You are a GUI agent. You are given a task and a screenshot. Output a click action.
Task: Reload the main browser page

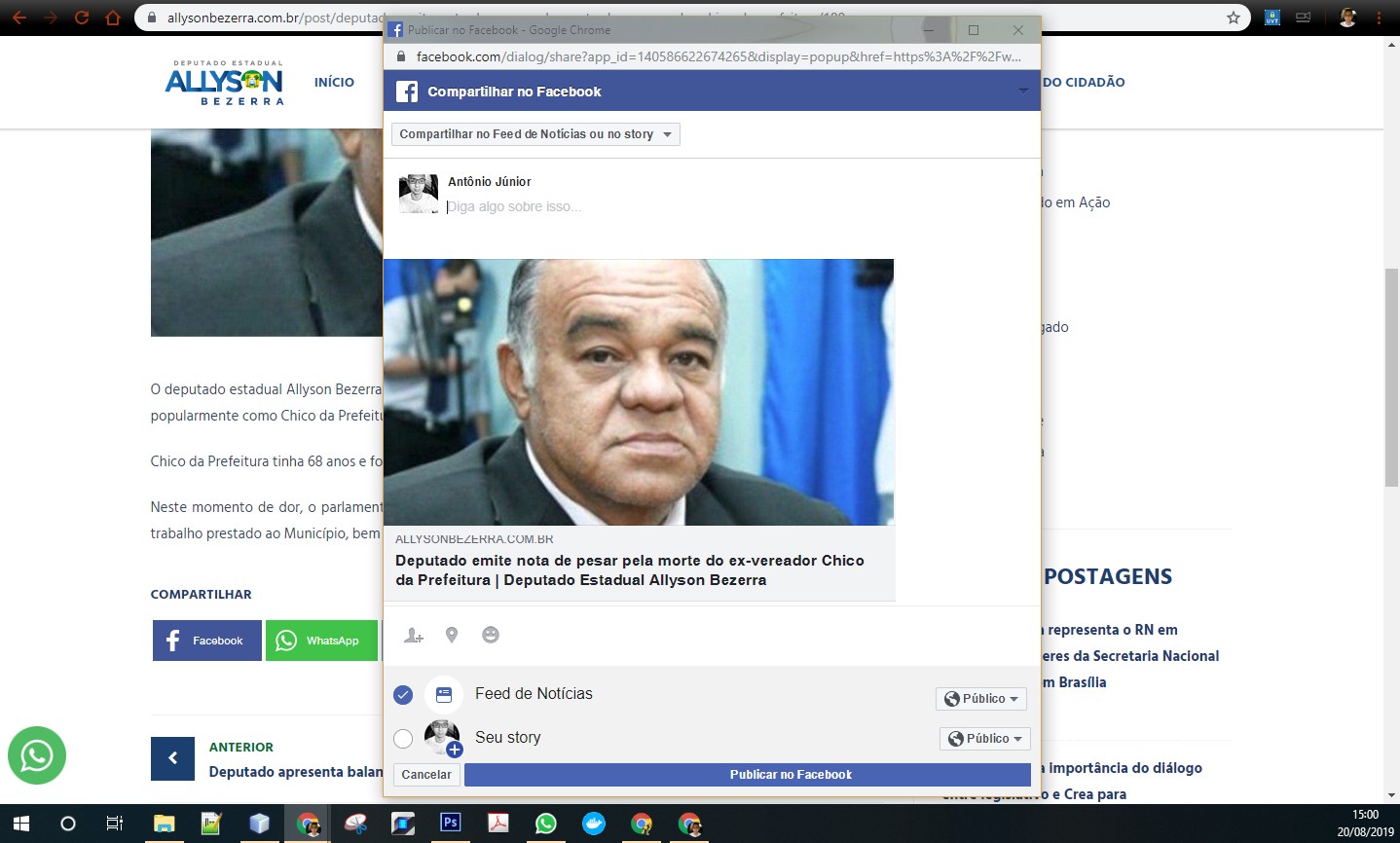[x=82, y=18]
